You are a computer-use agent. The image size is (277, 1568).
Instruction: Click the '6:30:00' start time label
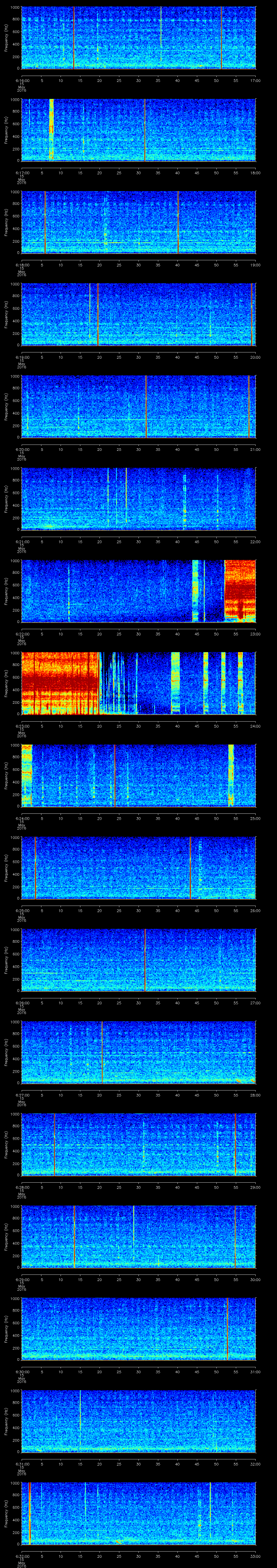(22, 1372)
